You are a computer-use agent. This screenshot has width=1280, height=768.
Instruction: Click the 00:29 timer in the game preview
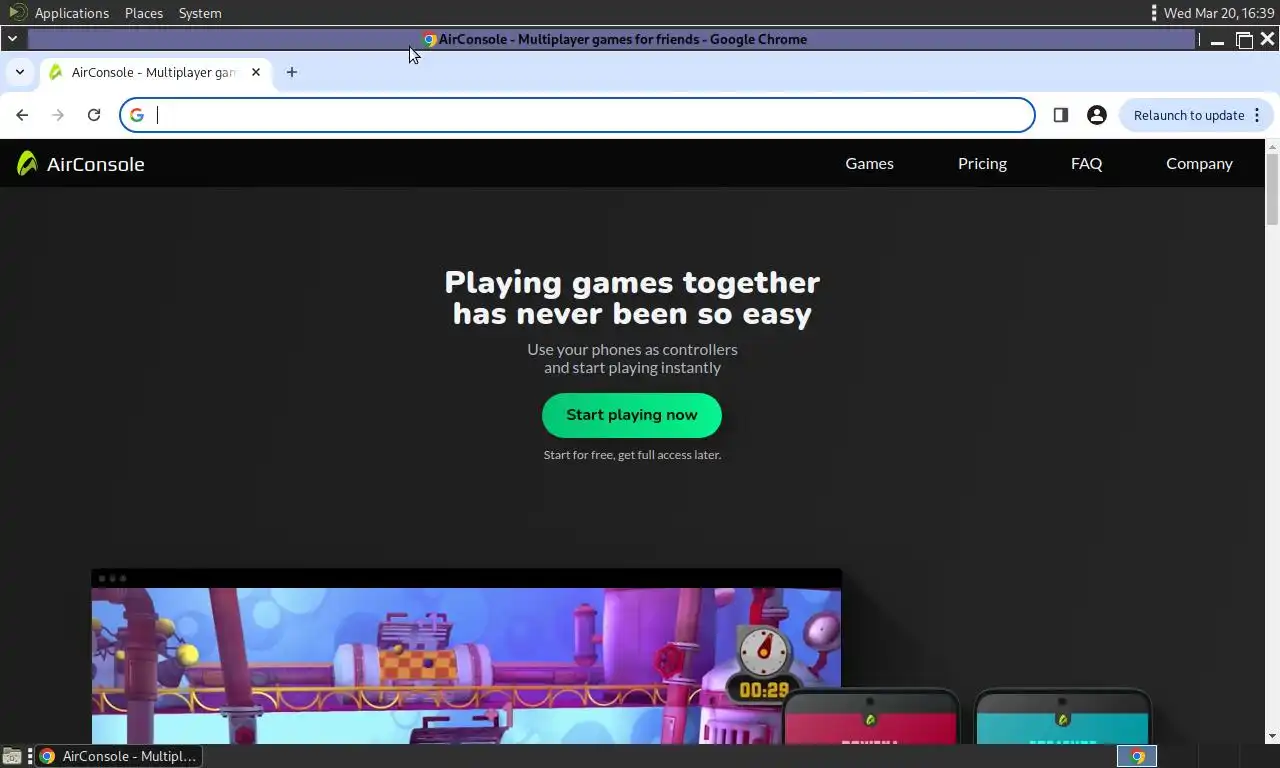(764, 690)
